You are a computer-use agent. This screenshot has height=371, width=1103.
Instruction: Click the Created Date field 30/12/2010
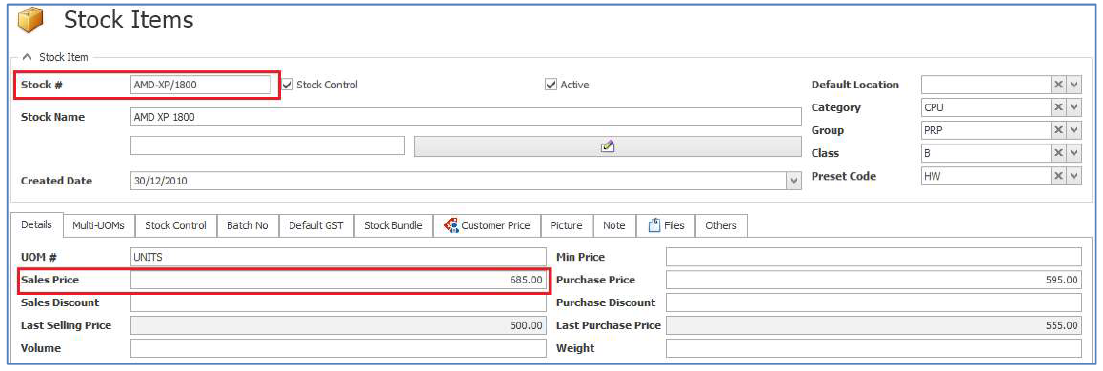[459, 181]
